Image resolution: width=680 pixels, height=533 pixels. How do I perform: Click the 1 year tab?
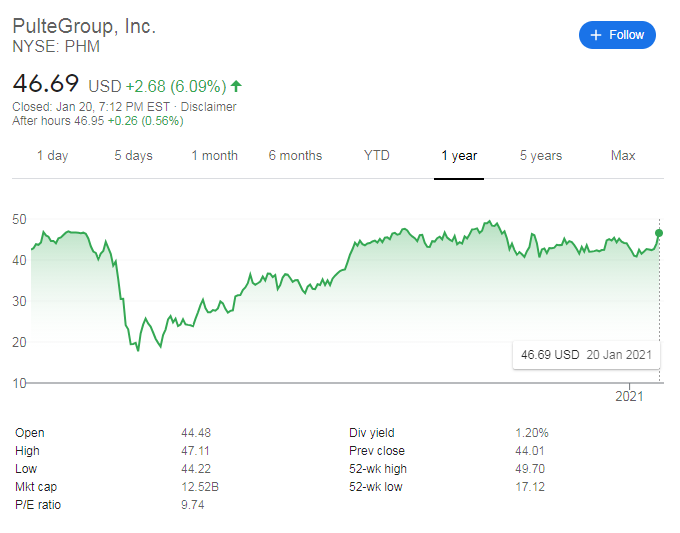pyautogui.click(x=459, y=155)
